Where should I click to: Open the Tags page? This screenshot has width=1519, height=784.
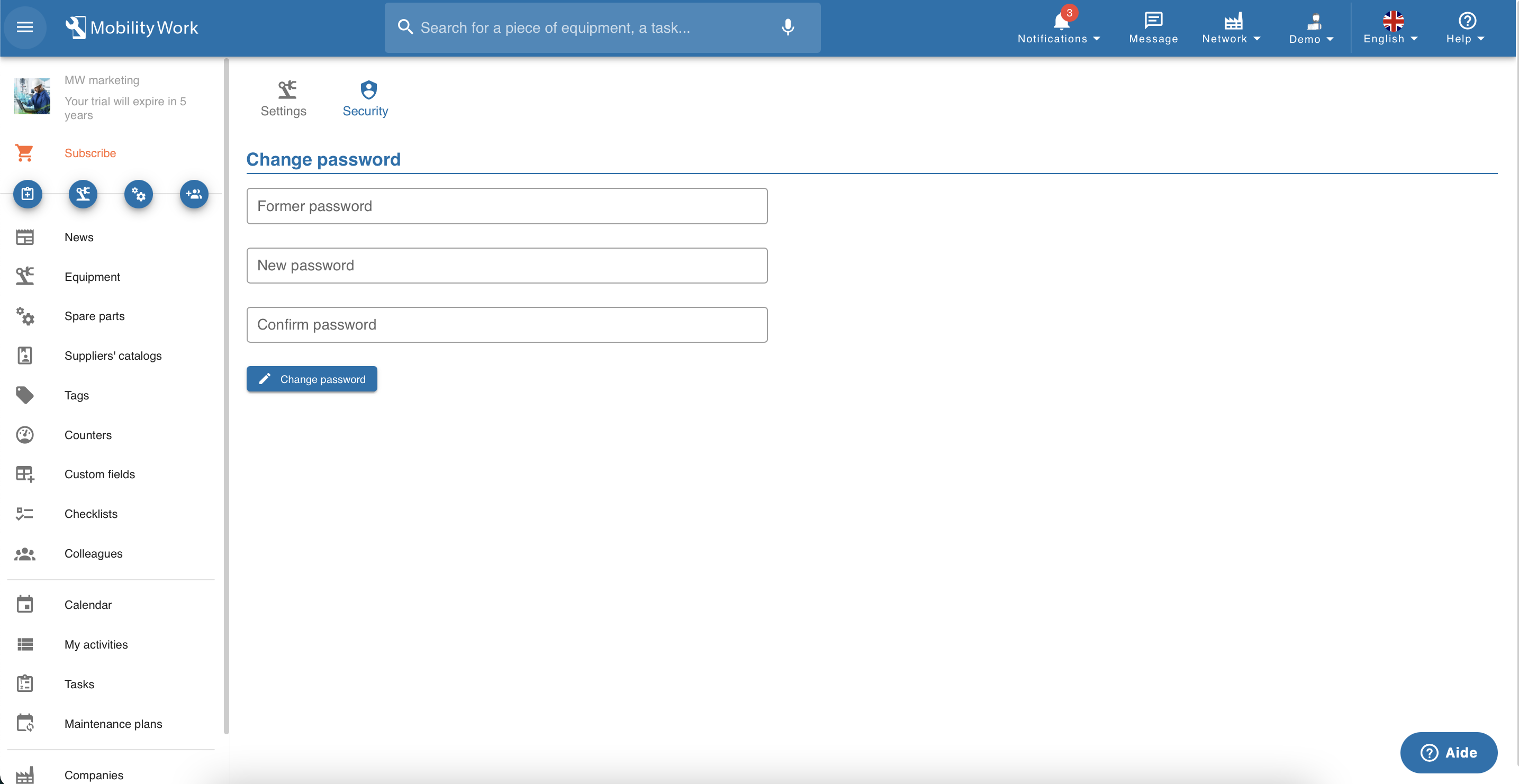[77, 395]
